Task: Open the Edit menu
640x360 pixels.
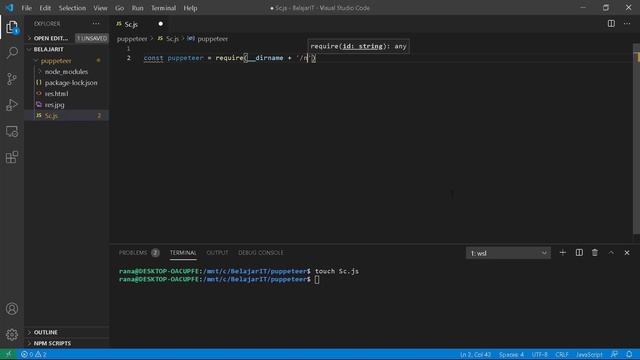Action: pyautogui.click(x=45, y=8)
